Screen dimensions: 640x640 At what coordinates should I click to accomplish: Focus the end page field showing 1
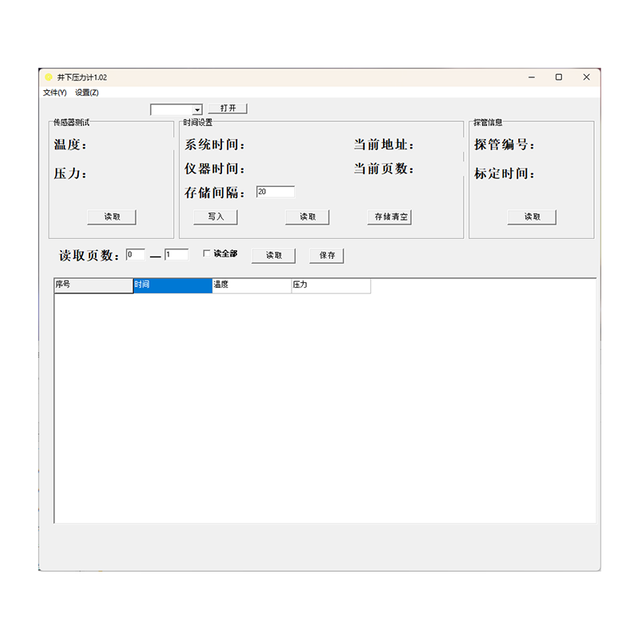176,254
